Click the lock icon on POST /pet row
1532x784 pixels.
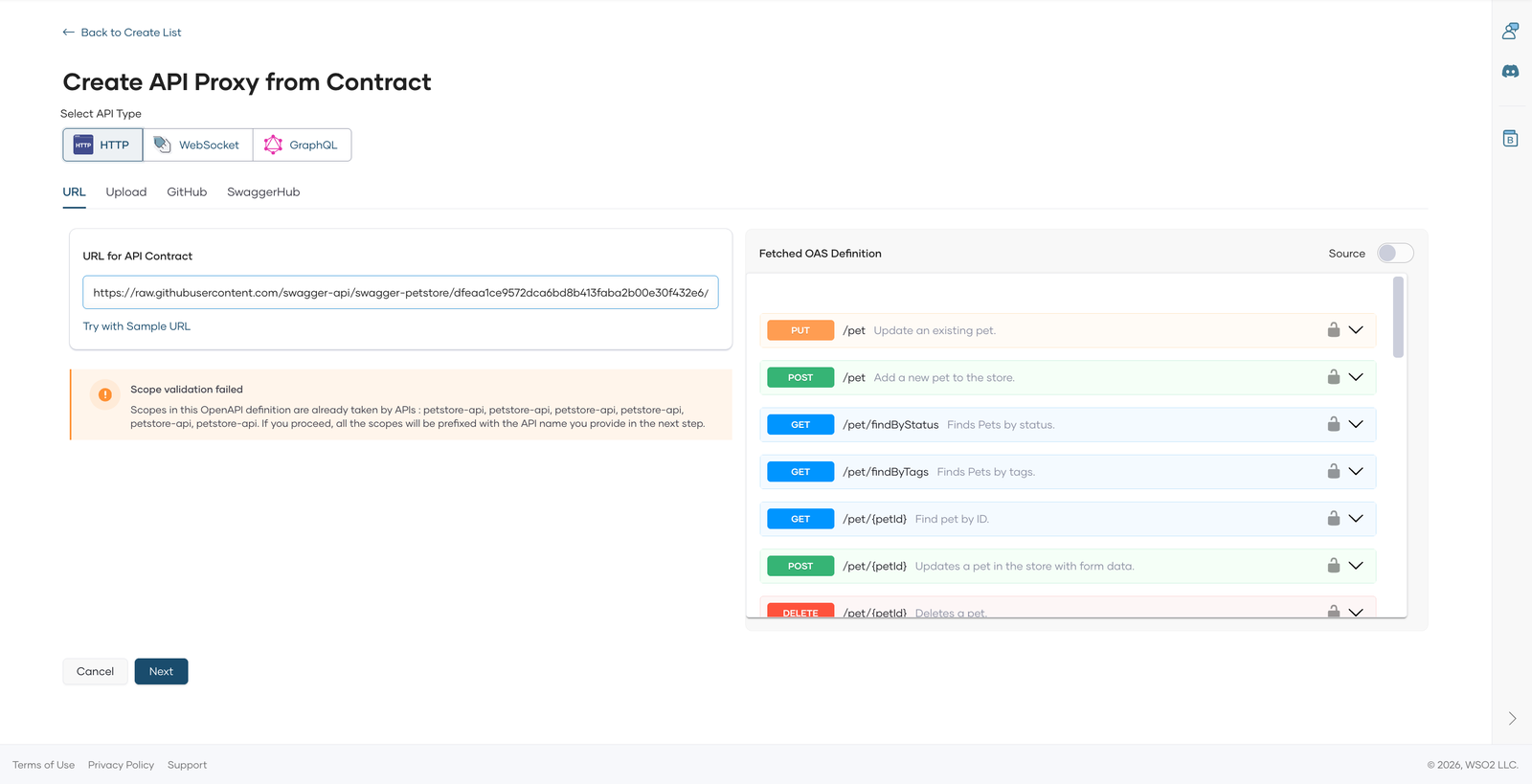(x=1333, y=377)
